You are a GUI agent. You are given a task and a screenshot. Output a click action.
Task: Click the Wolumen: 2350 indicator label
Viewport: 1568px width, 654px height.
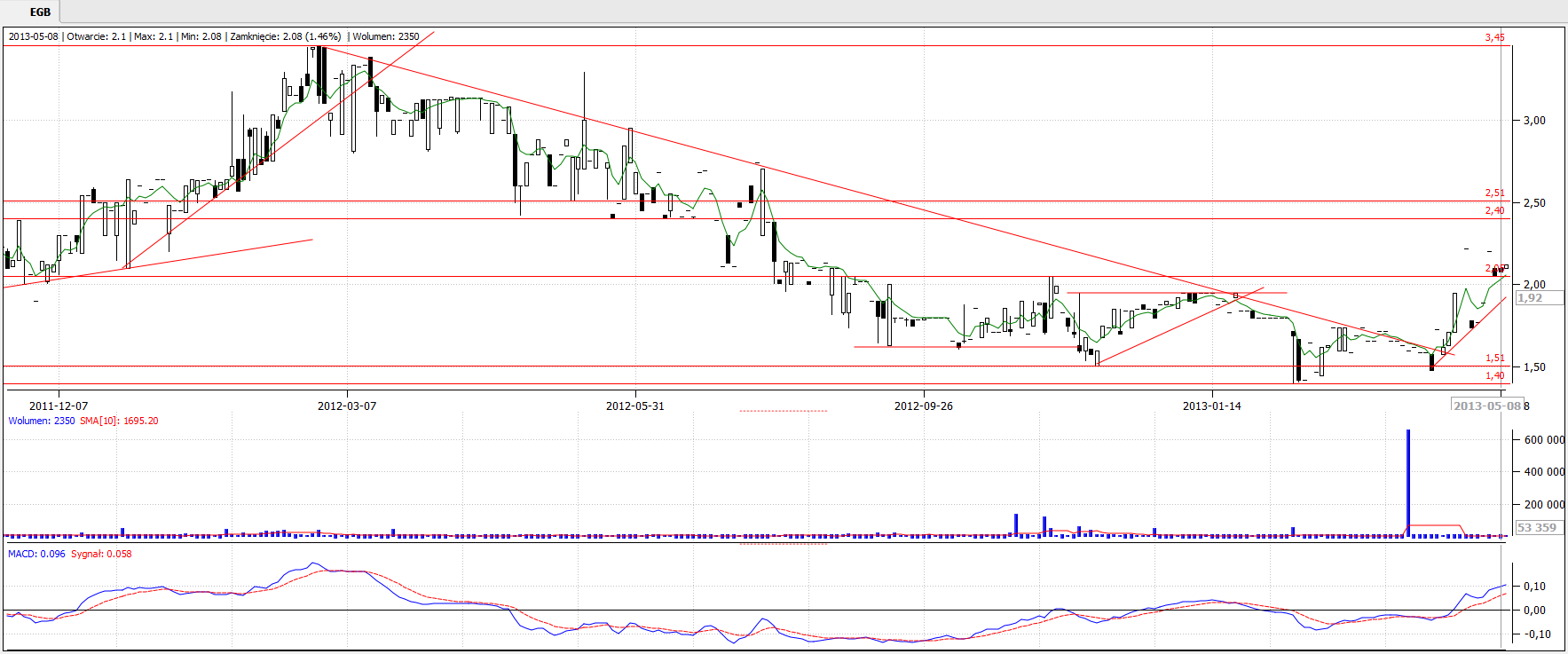tap(42, 421)
